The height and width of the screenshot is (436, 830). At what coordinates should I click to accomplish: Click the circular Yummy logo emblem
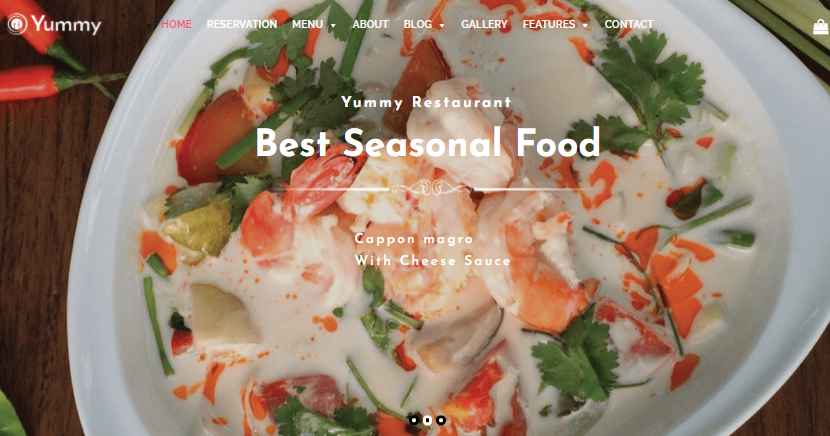17,24
